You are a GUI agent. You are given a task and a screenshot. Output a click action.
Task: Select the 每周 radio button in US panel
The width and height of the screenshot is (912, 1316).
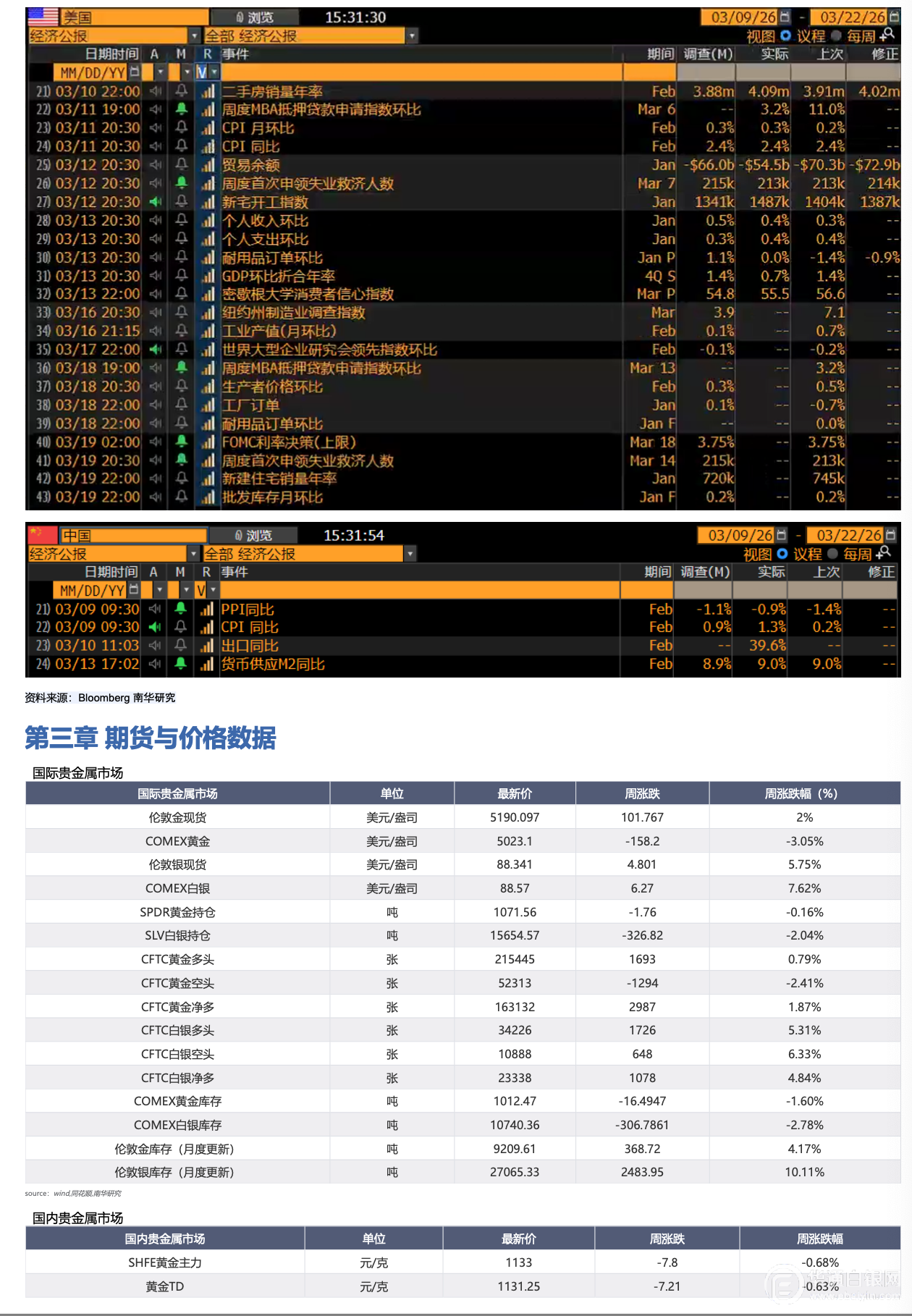point(836,35)
